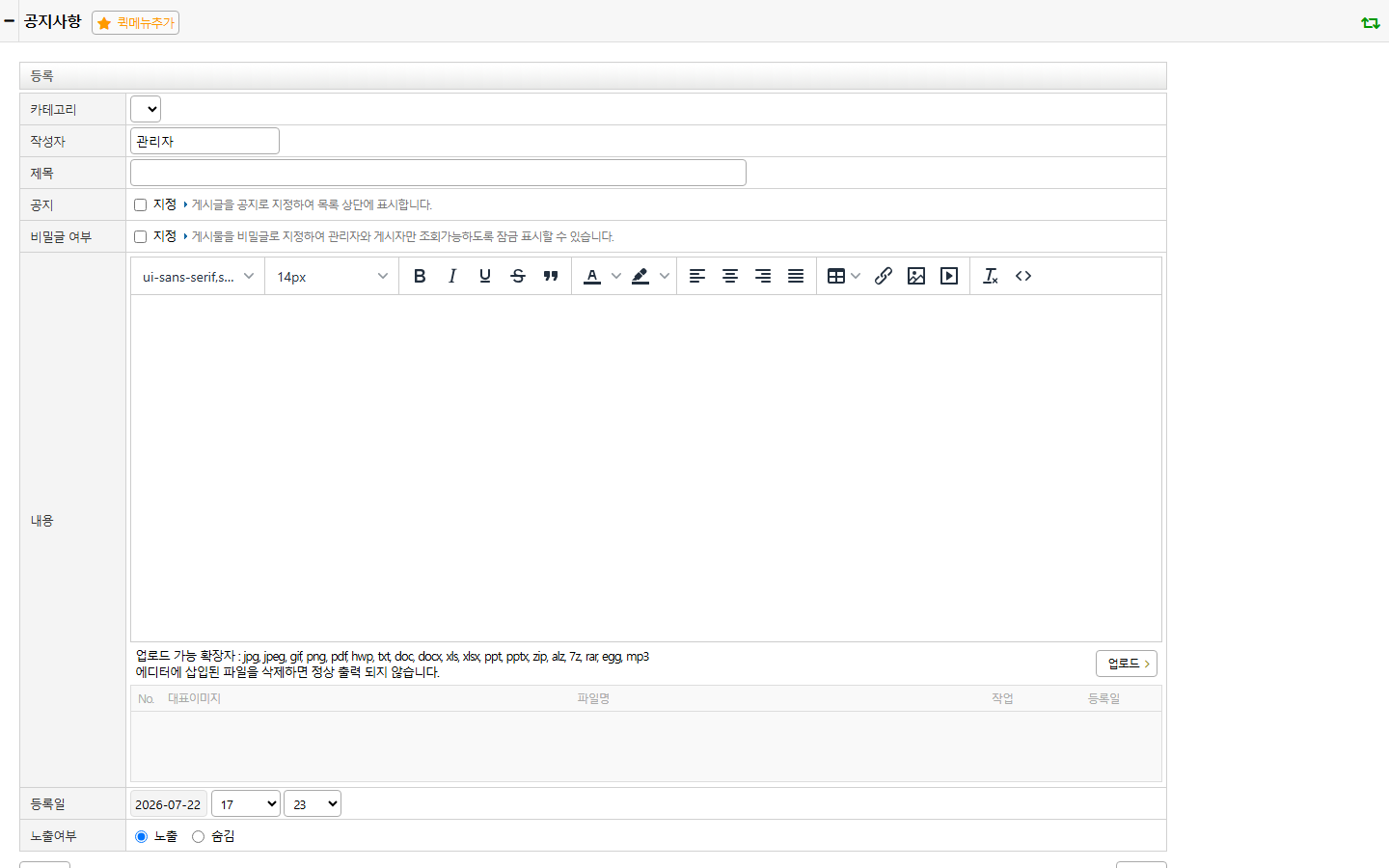Align text right
The width and height of the screenshot is (1389, 868).
(x=763, y=276)
